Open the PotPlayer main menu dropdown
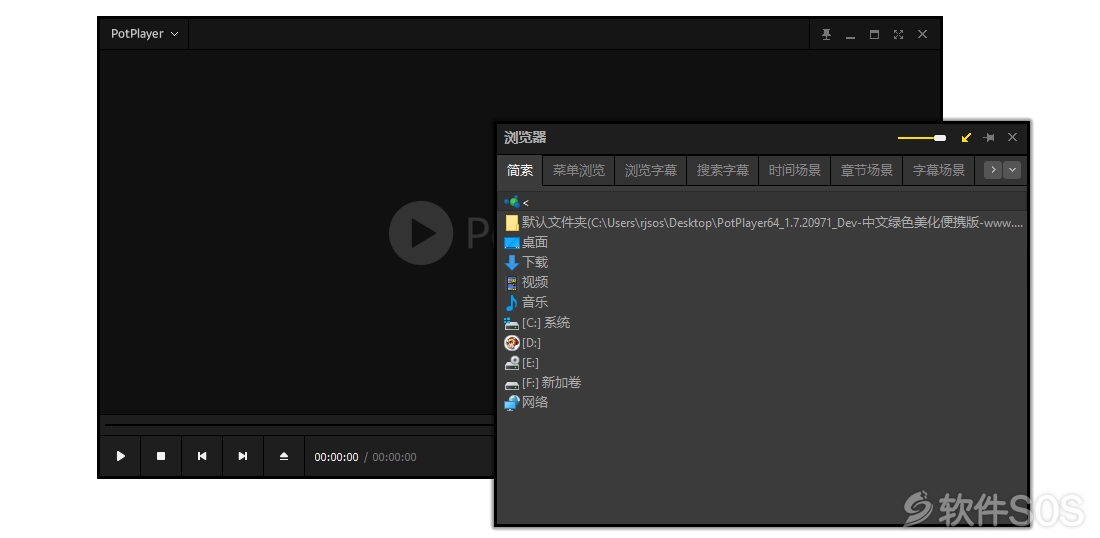 pos(144,34)
